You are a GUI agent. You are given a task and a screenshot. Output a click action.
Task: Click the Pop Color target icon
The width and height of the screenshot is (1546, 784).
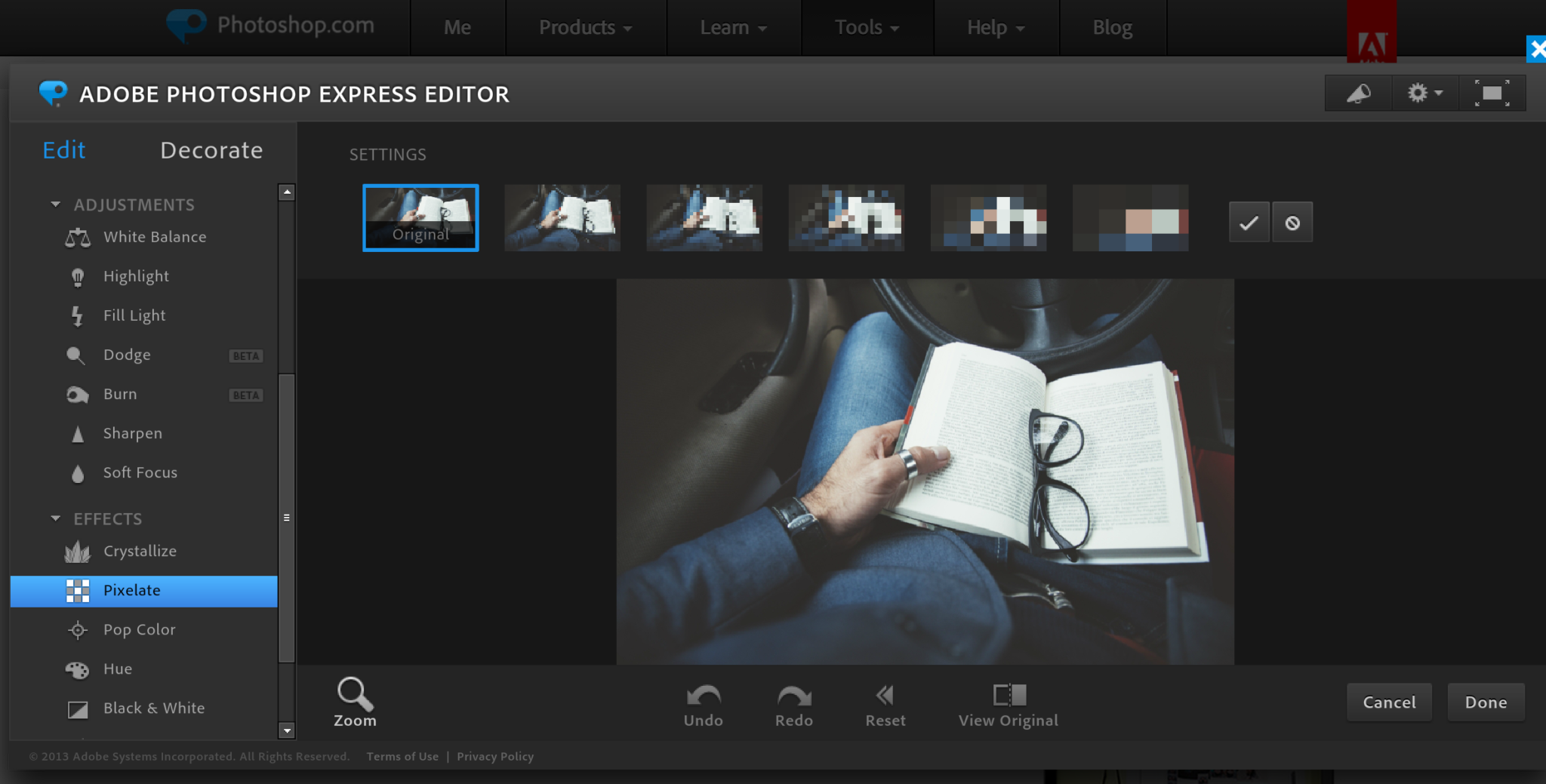click(x=78, y=630)
